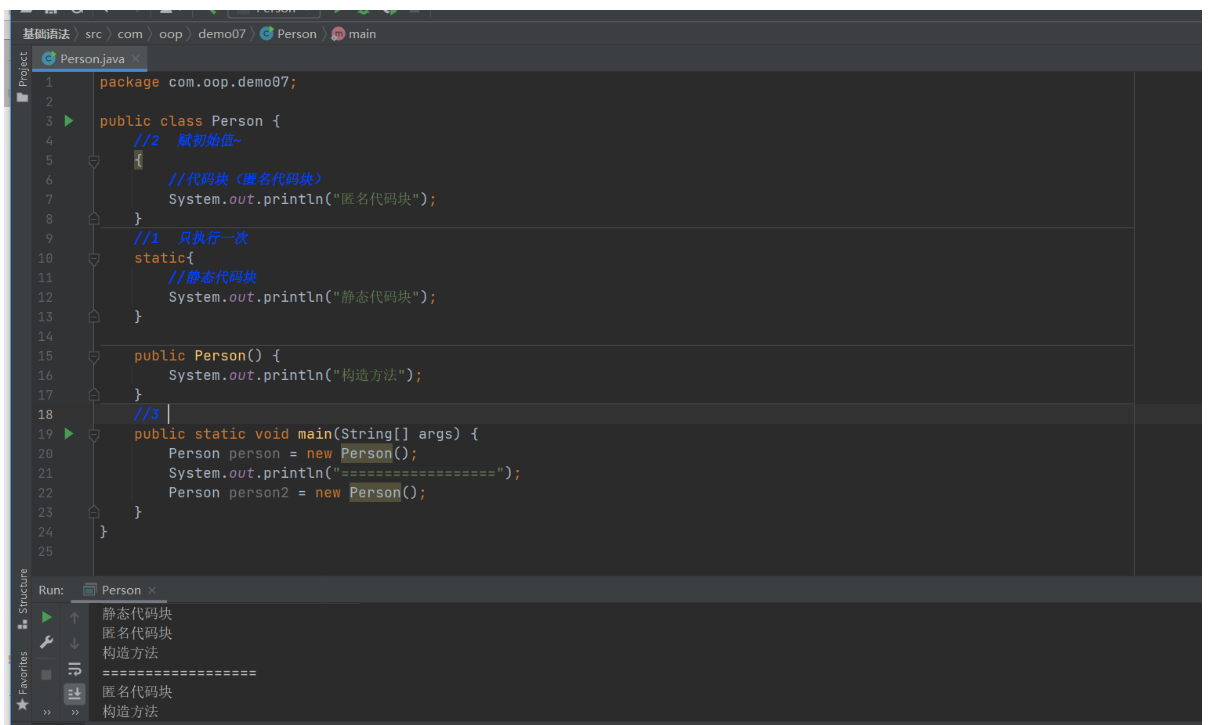Viewport: 1209px width, 725px height.
Task: Click the com breadcrumb
Action: 130,34
